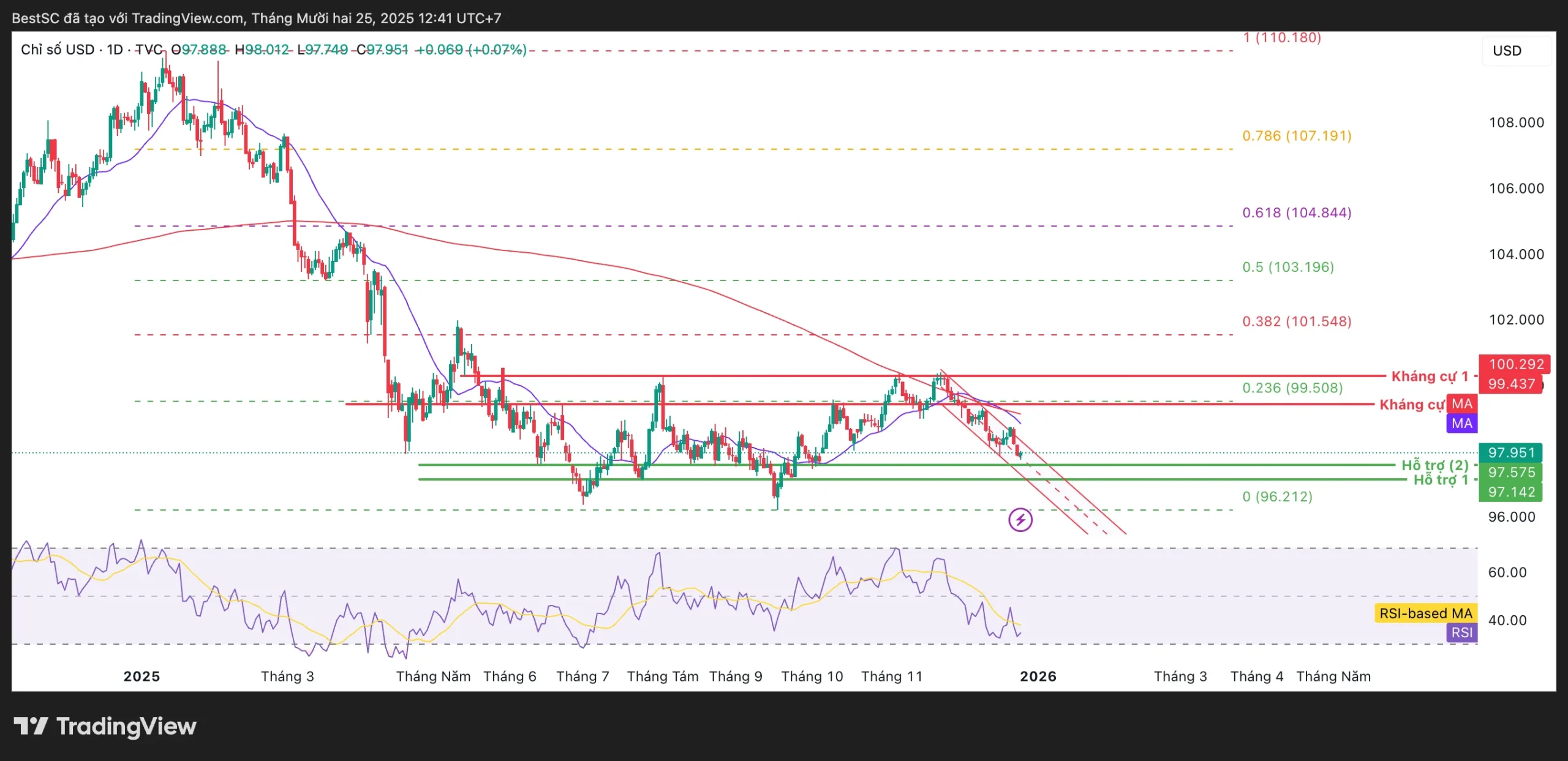1568x761 pixels.
Task: Click the 2026 label on time axis
Action: [x=1038, y=676]
